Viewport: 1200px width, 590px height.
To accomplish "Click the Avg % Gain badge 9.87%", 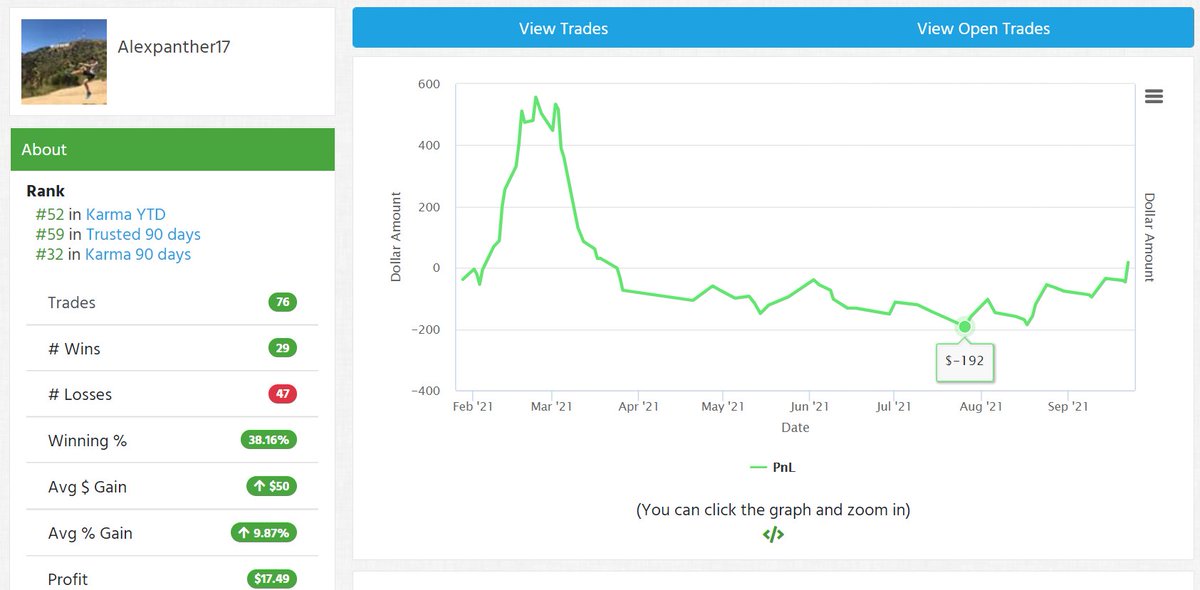I will (264, 532).
